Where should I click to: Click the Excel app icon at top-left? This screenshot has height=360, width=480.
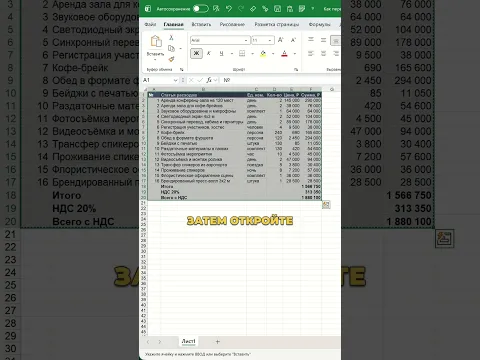coord(148,9)
